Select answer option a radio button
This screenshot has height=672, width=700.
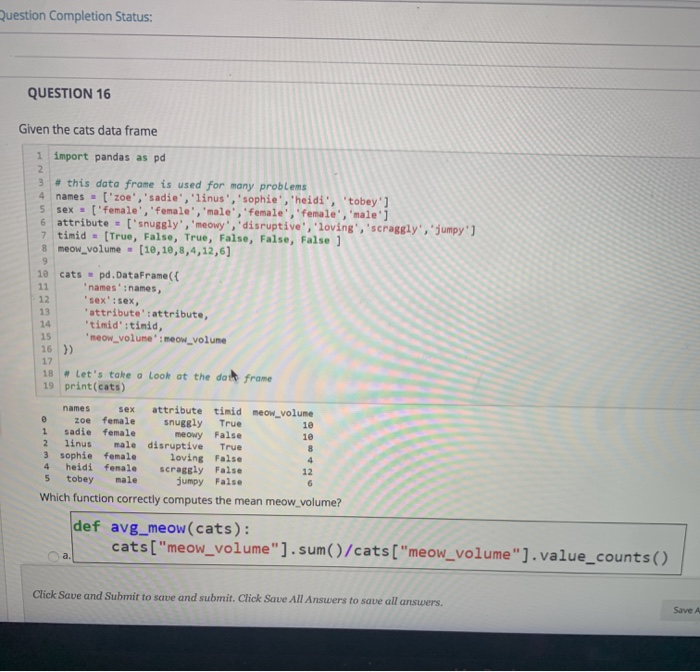[54, 556]
